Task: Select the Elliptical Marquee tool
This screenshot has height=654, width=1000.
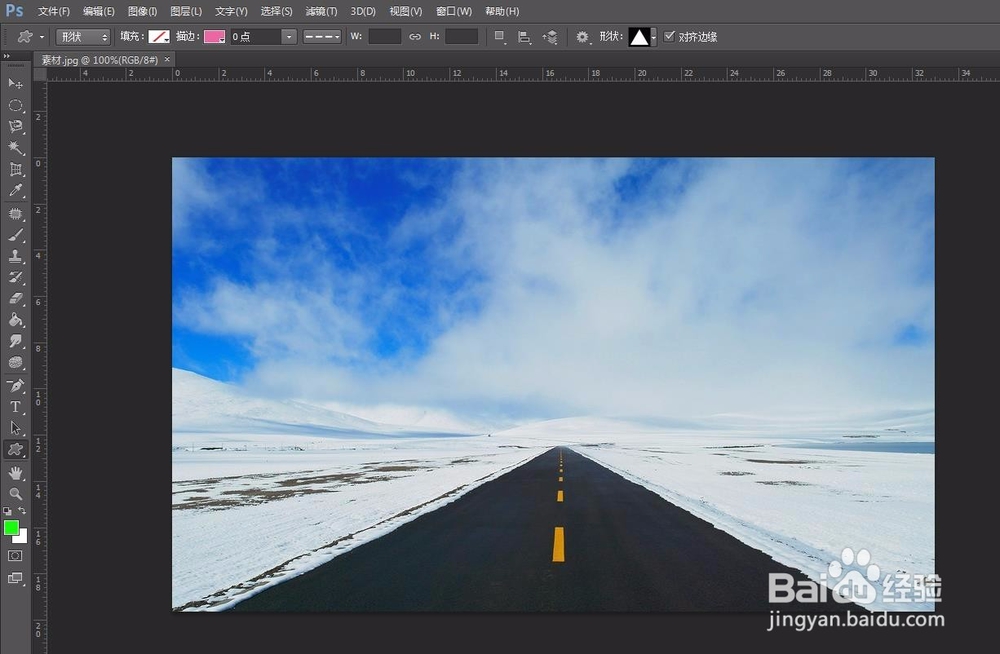Action: click(x=15, y=105)
